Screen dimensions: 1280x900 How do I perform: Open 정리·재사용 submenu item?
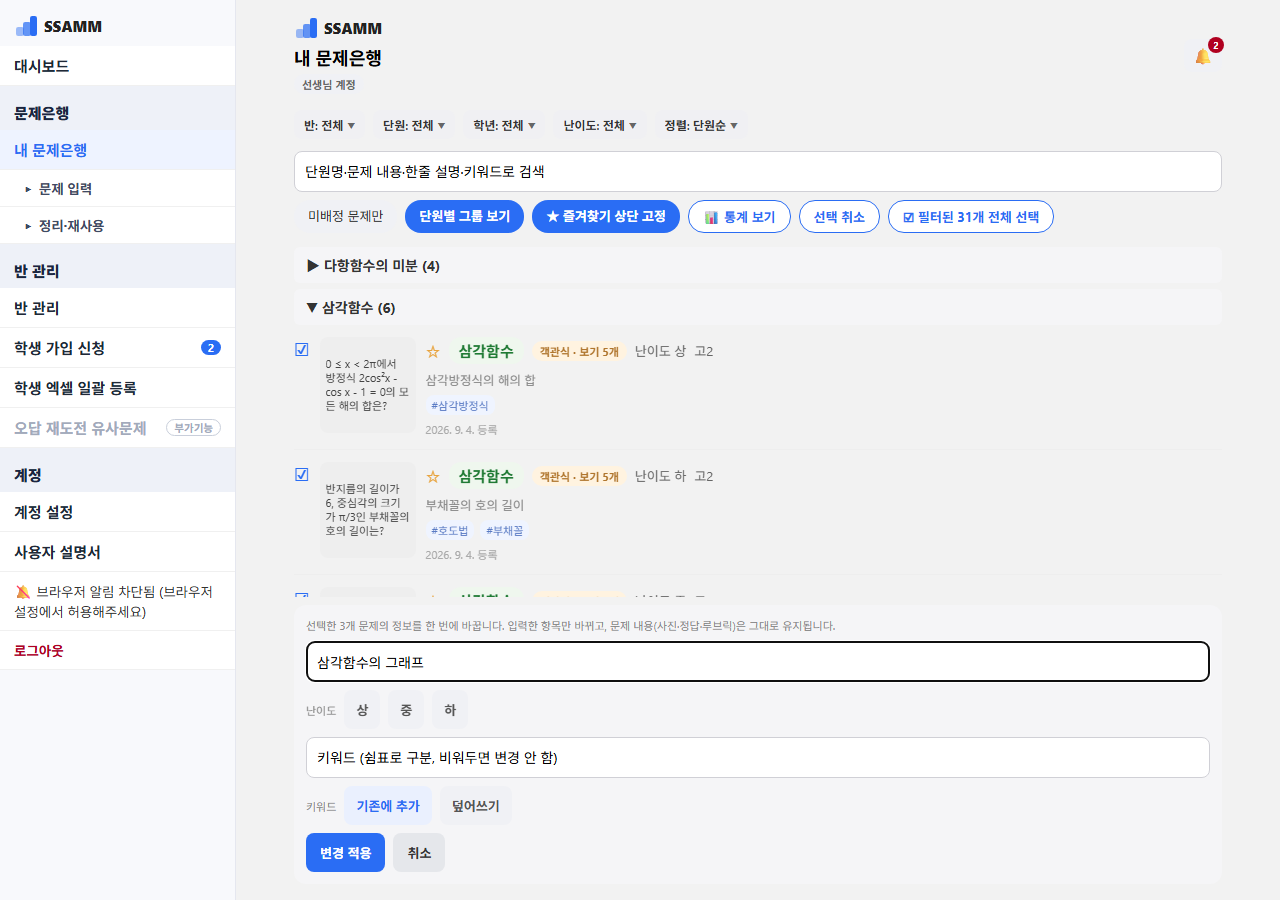[118, 226]
